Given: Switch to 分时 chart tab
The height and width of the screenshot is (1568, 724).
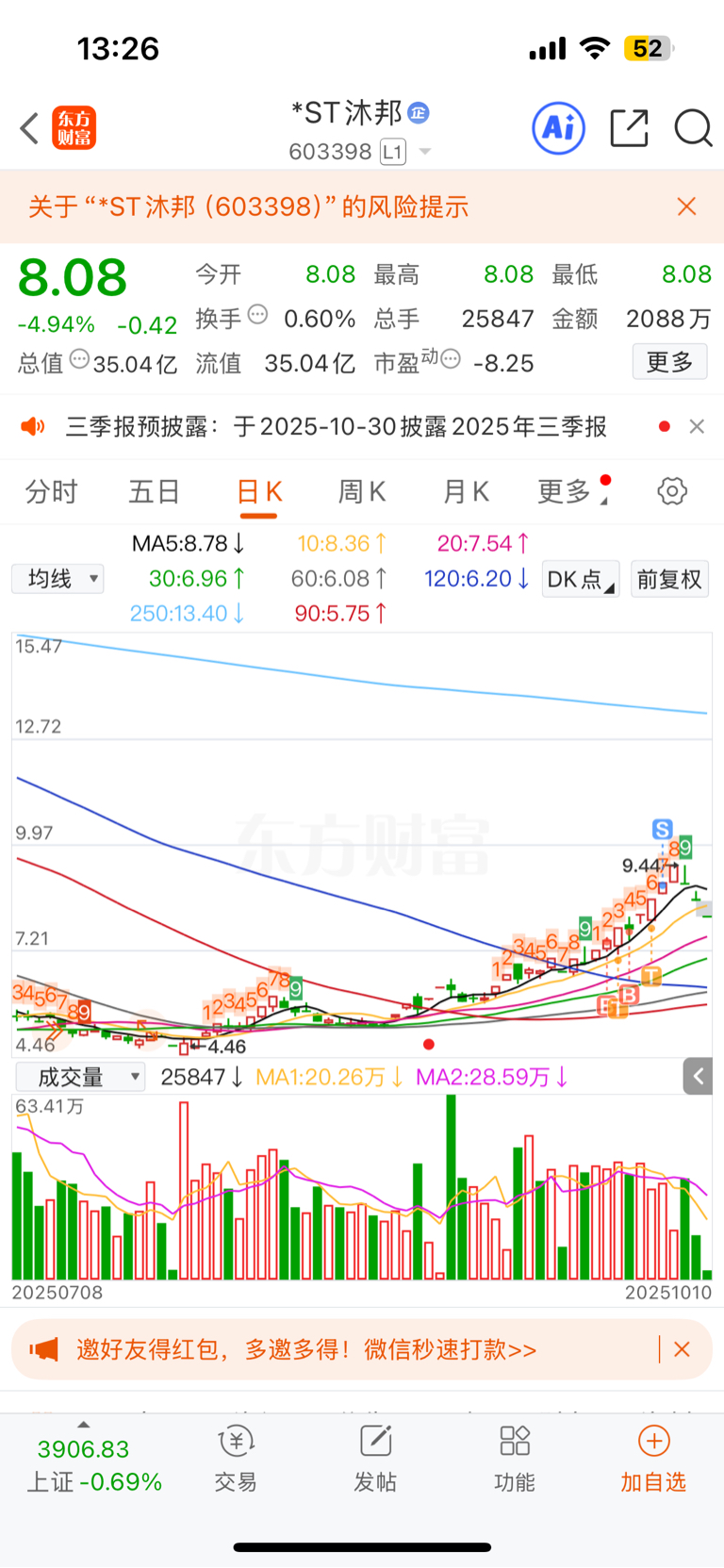Looking at the screenshot, I should [x=51, y=491].
